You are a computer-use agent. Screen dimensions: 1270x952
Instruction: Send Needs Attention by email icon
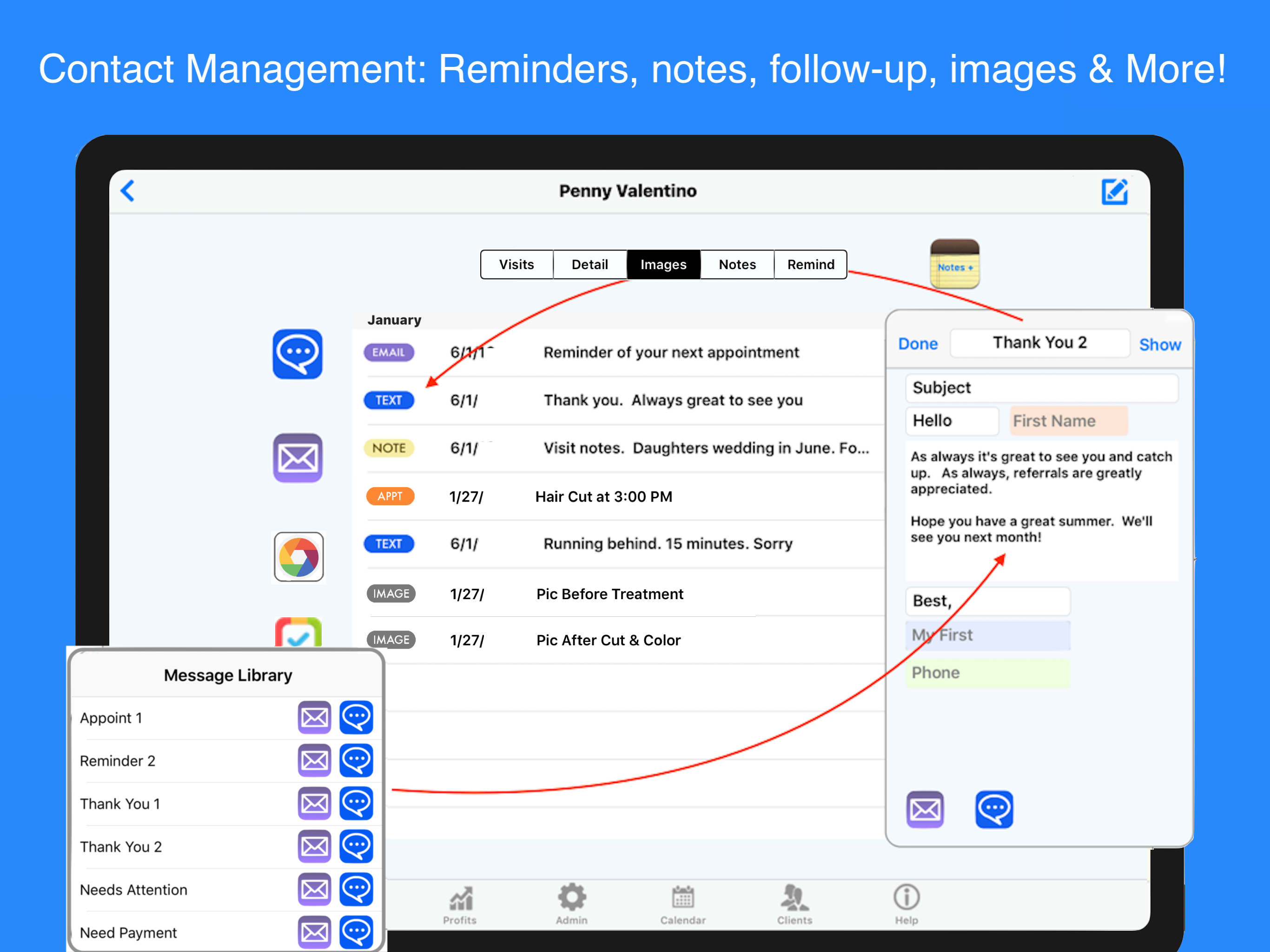click(x=315, y=889)
